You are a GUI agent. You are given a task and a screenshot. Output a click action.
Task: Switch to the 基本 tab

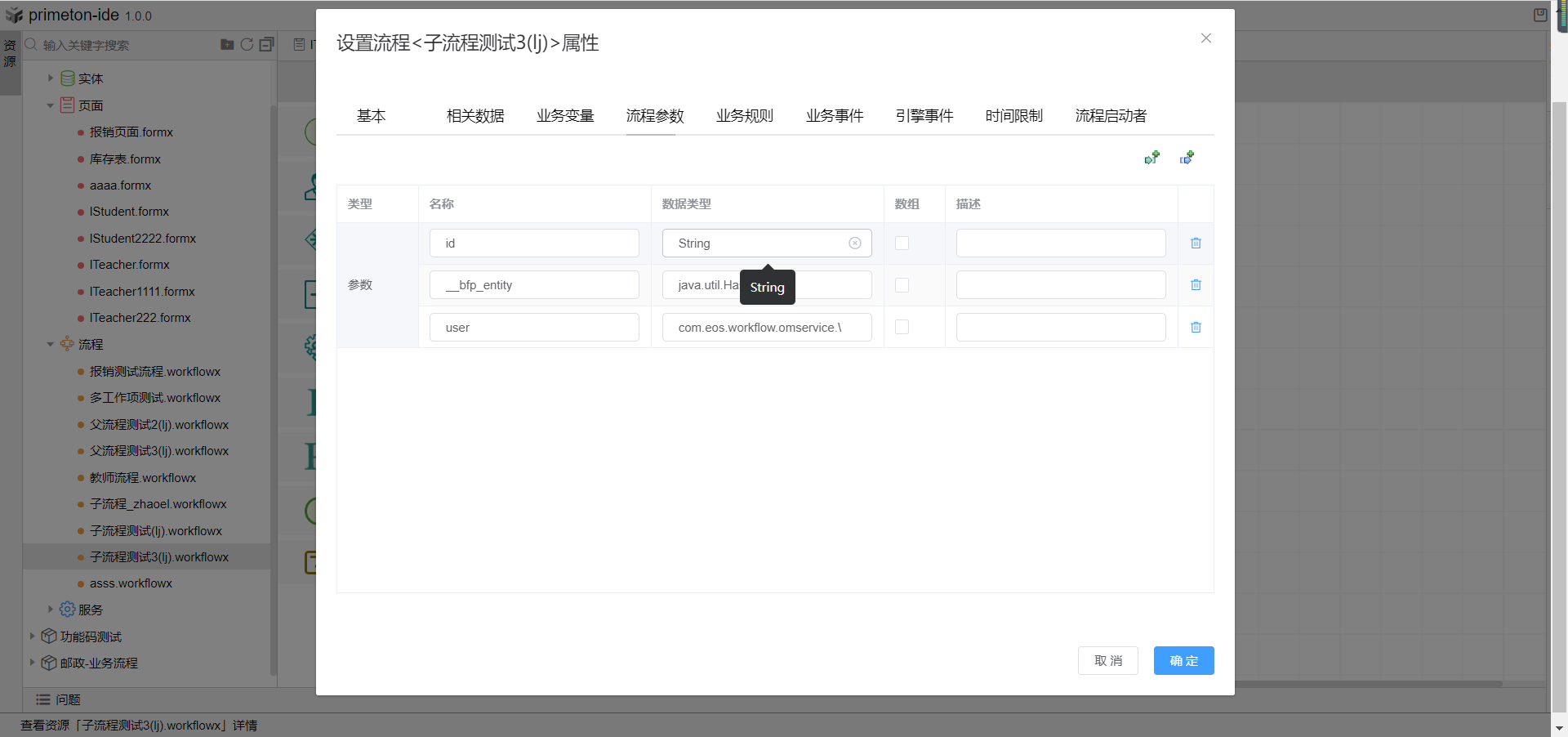coord(371,116)
